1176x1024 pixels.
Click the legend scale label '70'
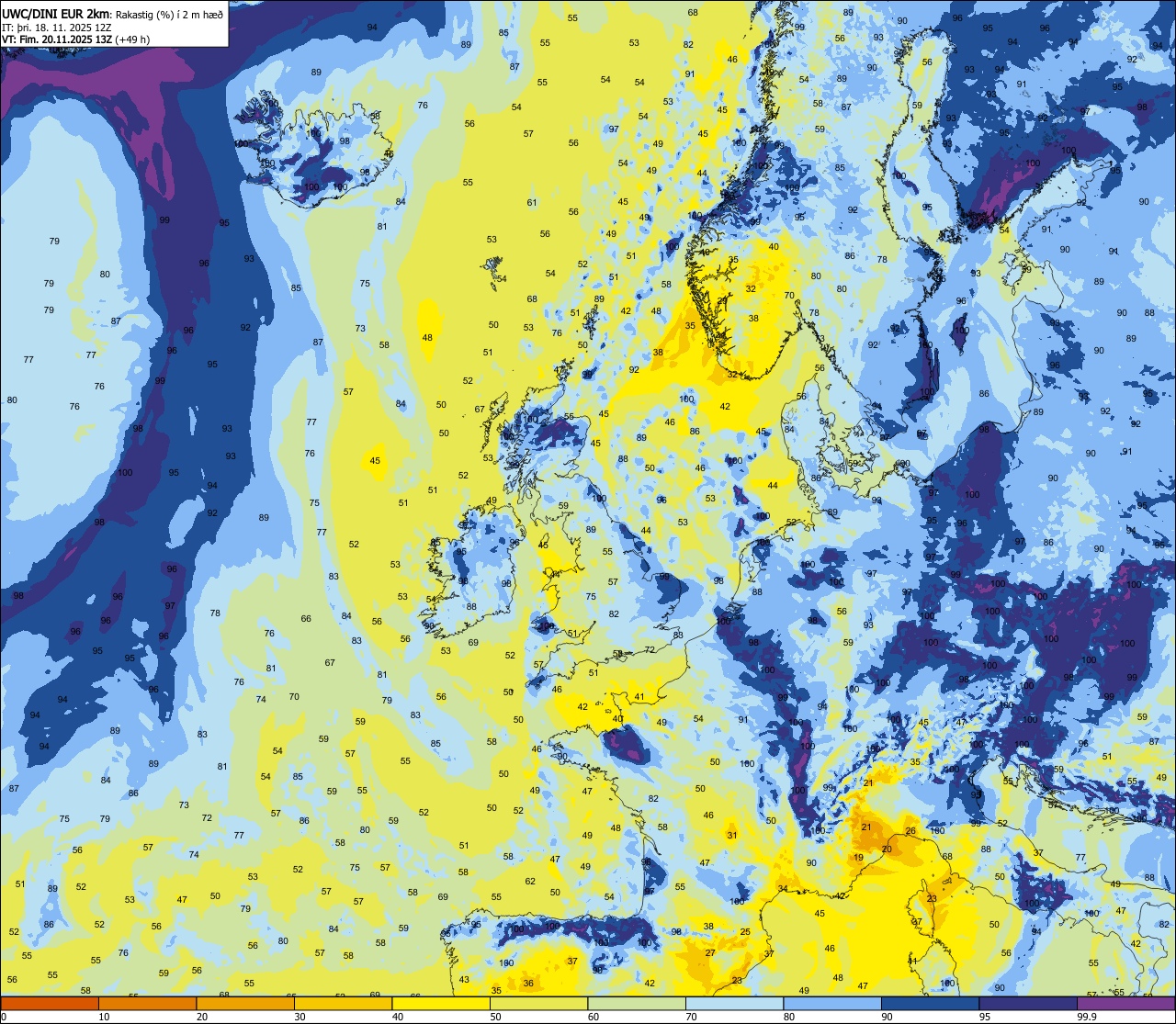[691, 1017]
